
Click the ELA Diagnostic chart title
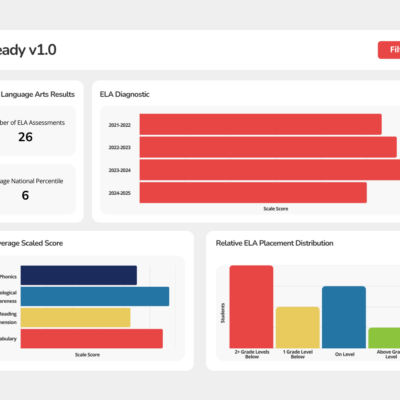click(x=125, y=94)
